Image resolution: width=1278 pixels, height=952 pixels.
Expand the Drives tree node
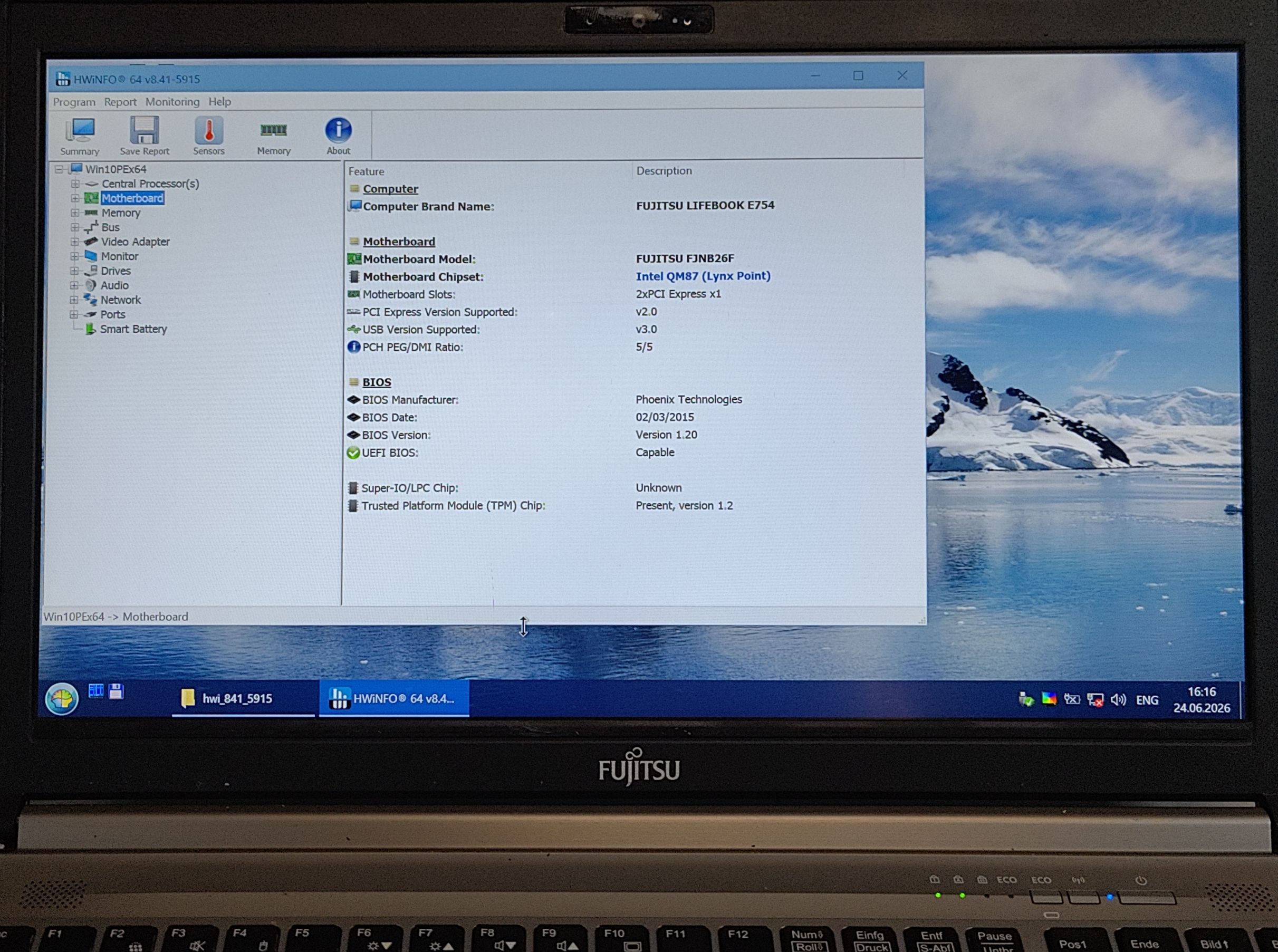coord(74,271)
